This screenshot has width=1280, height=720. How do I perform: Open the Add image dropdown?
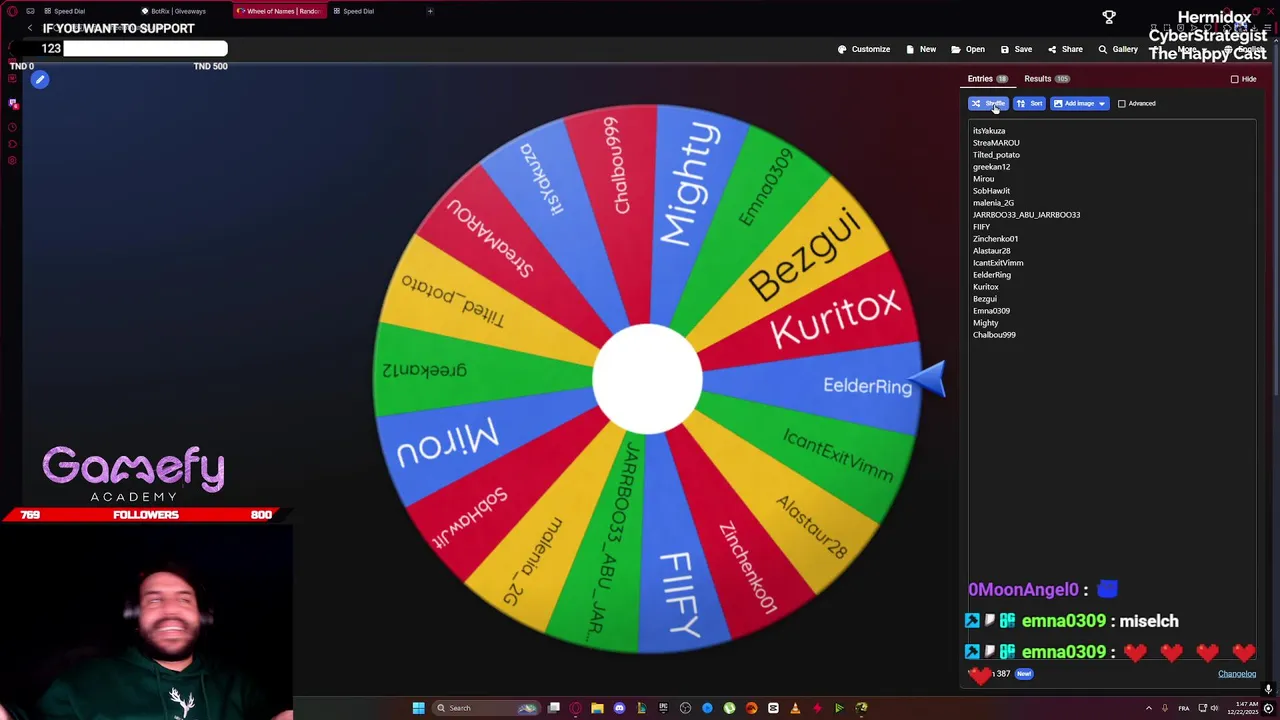[x=1079, y=104]
